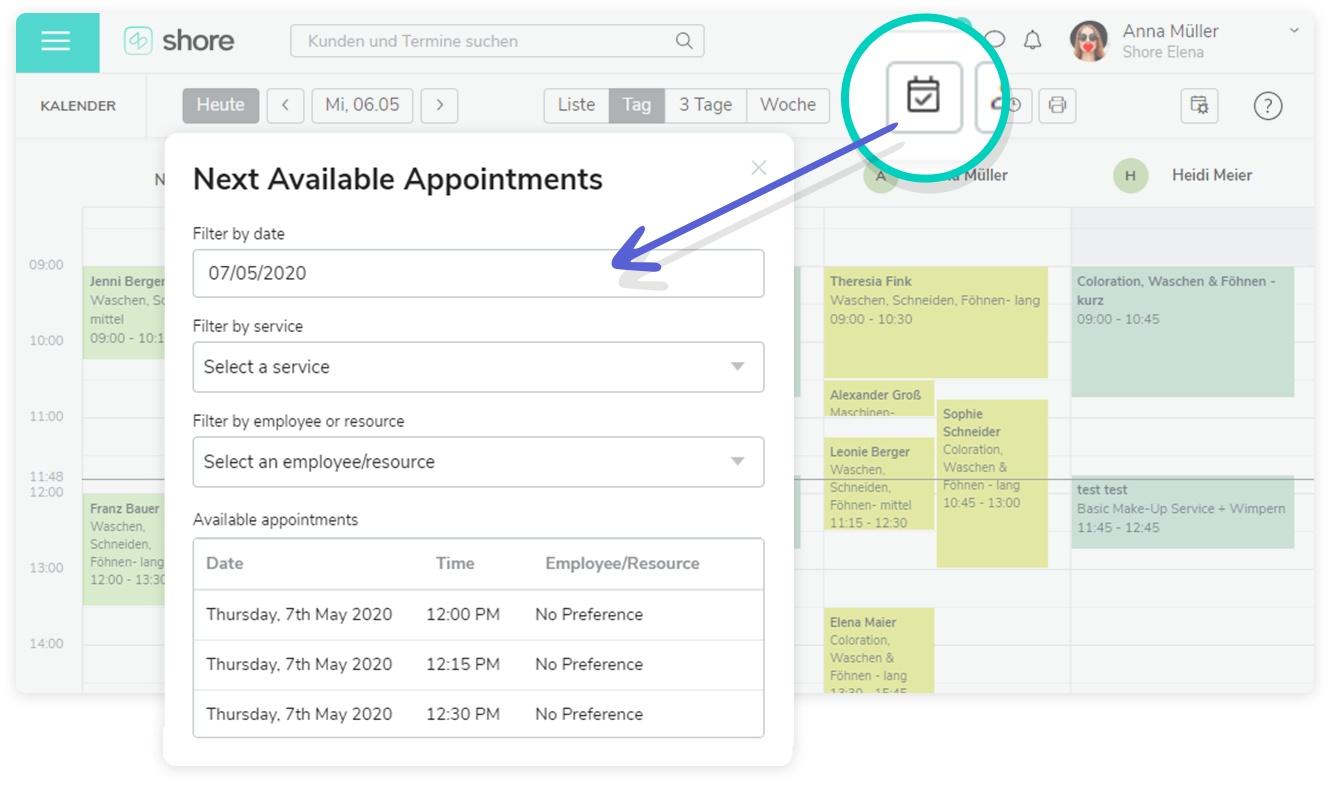Switch to the Liste view tab
The height and width of the screenshot is (790, 1329).
point(576,105)
